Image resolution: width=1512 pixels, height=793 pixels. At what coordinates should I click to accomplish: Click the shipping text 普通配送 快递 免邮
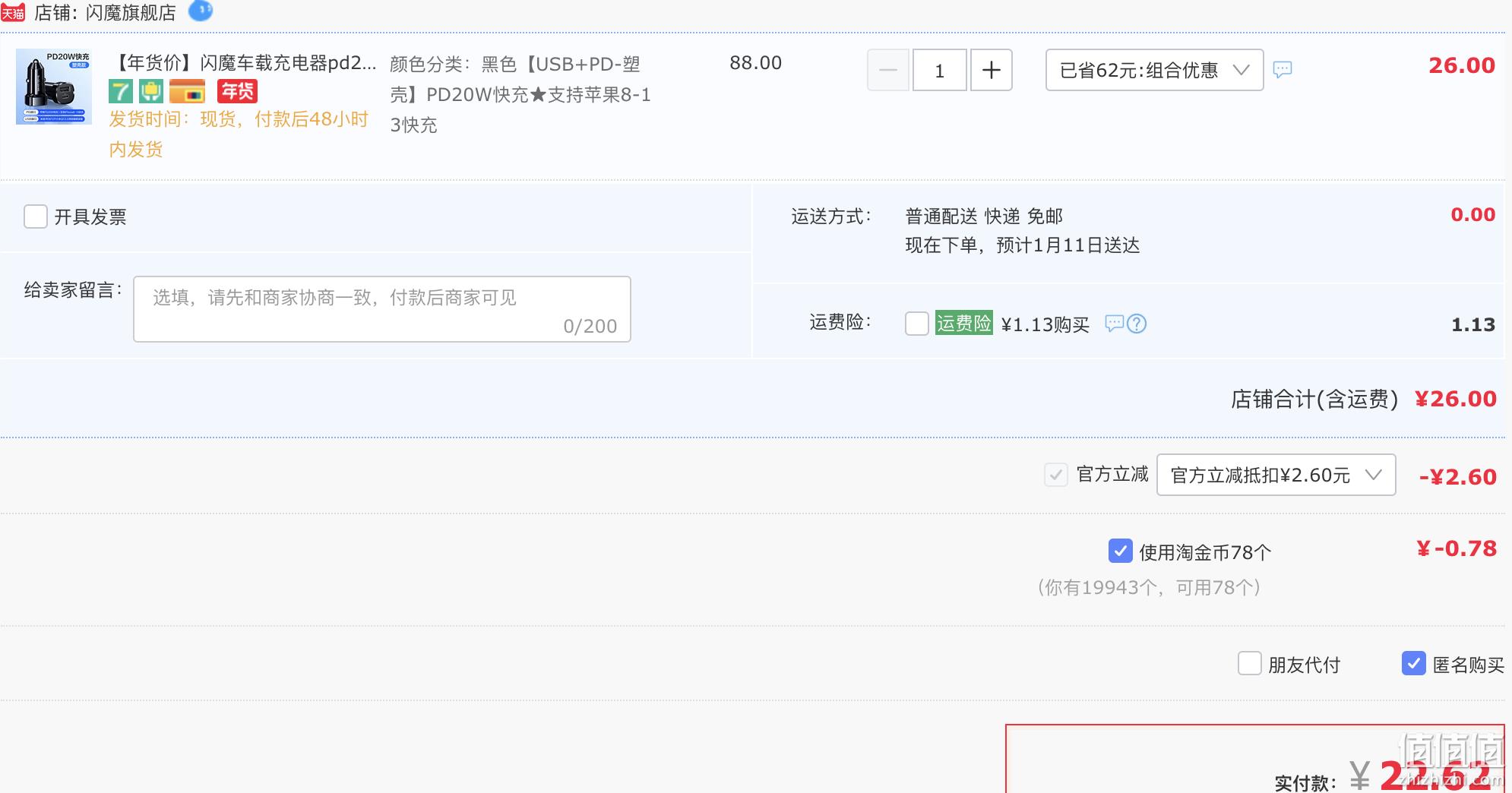point(984,216)
